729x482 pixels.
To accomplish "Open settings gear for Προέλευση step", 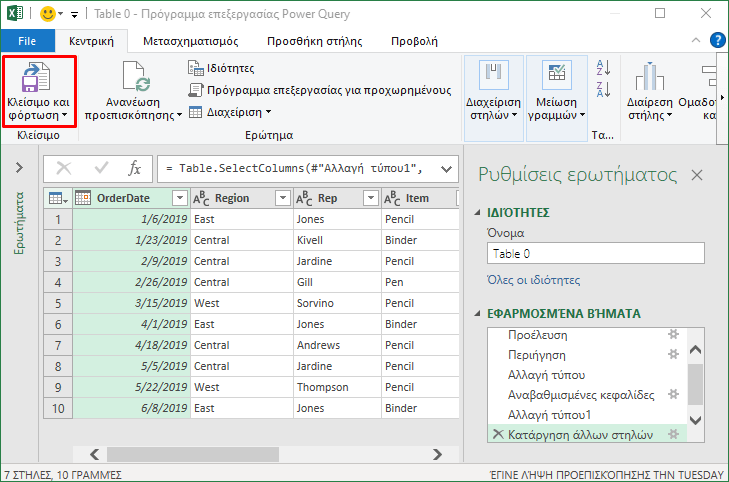I will point(673,334).
